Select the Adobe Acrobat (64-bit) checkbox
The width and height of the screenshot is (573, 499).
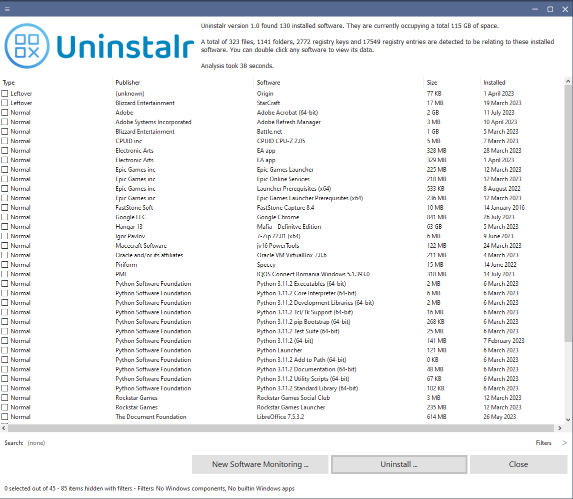click(x=5, y=113)
